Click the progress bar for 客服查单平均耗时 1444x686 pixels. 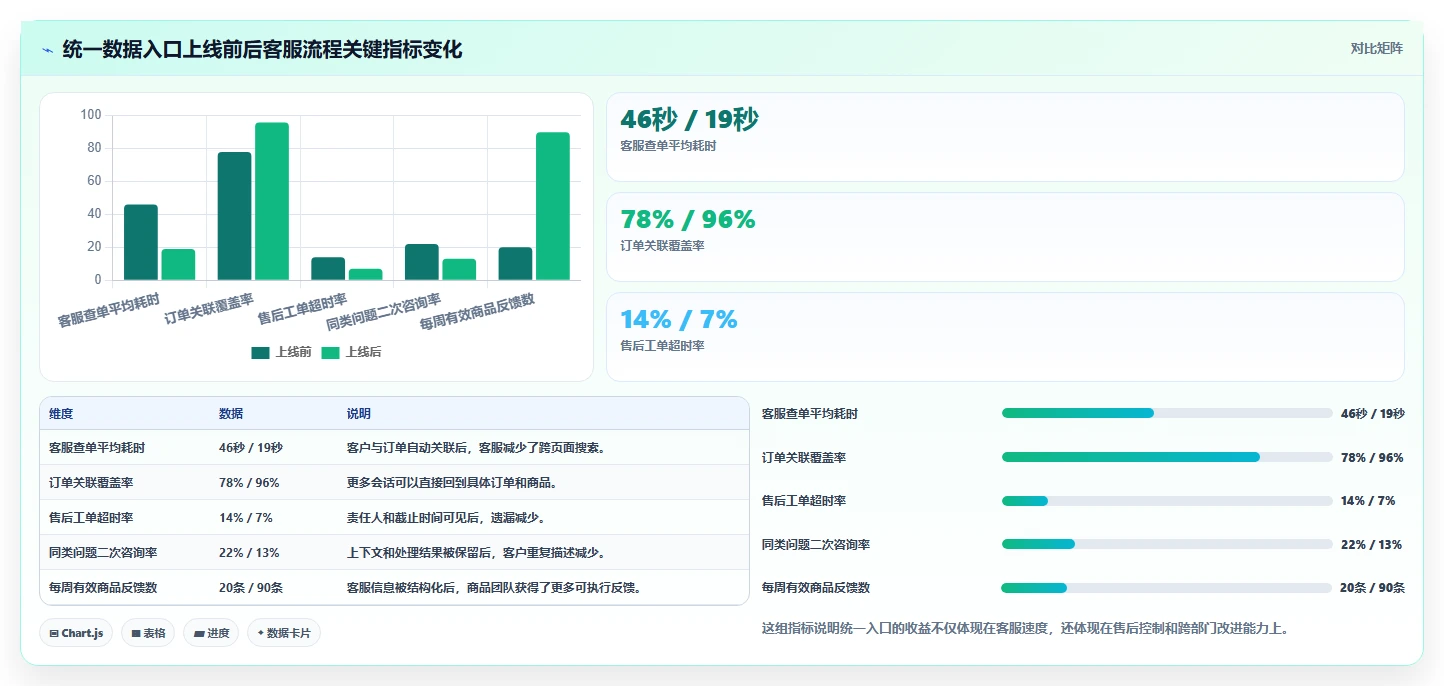click(x=1167, y=413)
